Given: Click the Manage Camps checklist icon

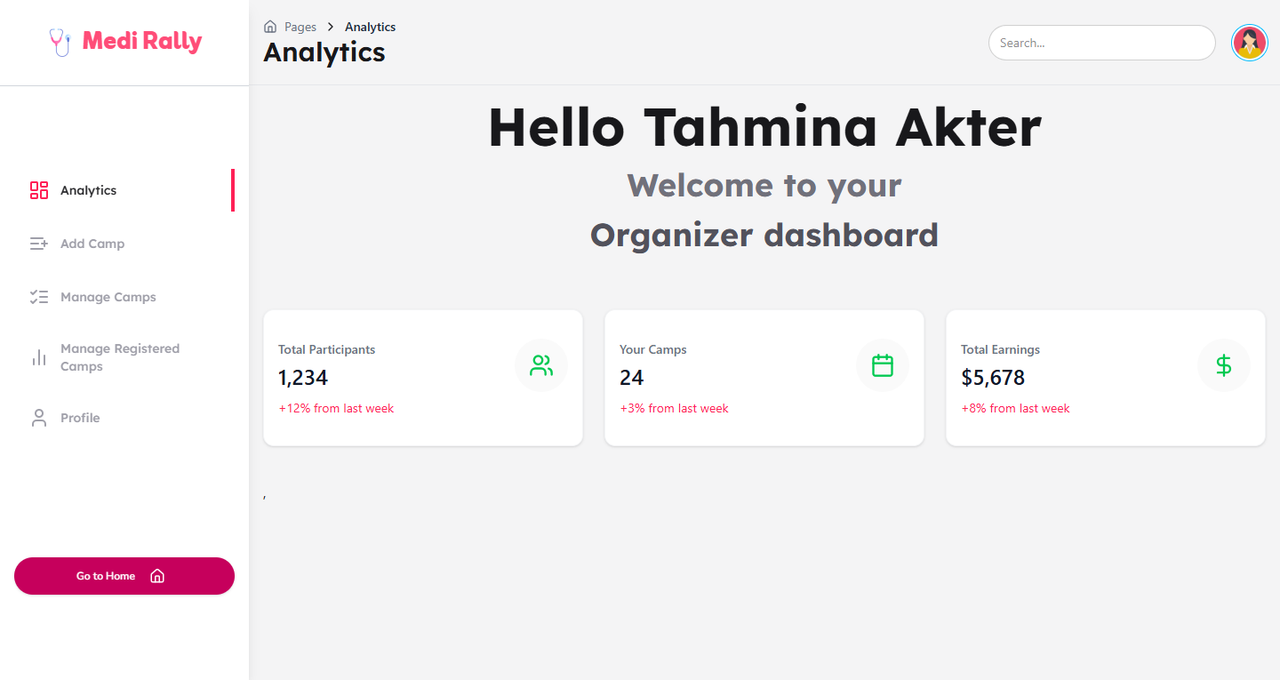Looking at the screenshot, I should [39, 297].
